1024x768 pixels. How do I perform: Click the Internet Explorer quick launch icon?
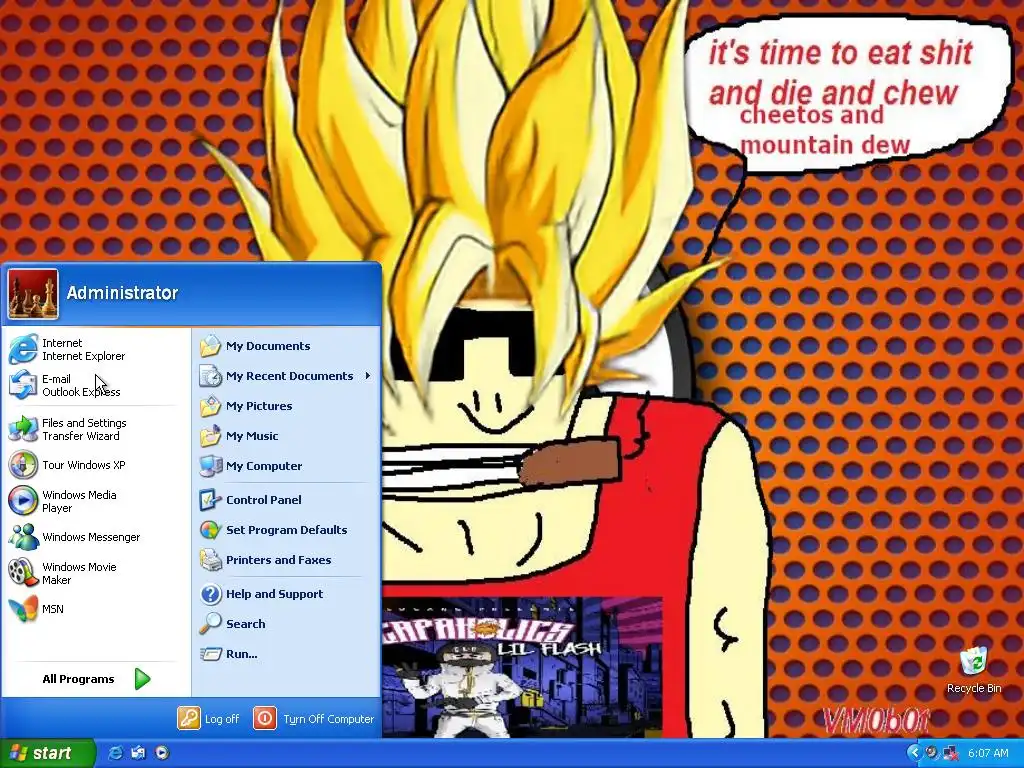115,753
